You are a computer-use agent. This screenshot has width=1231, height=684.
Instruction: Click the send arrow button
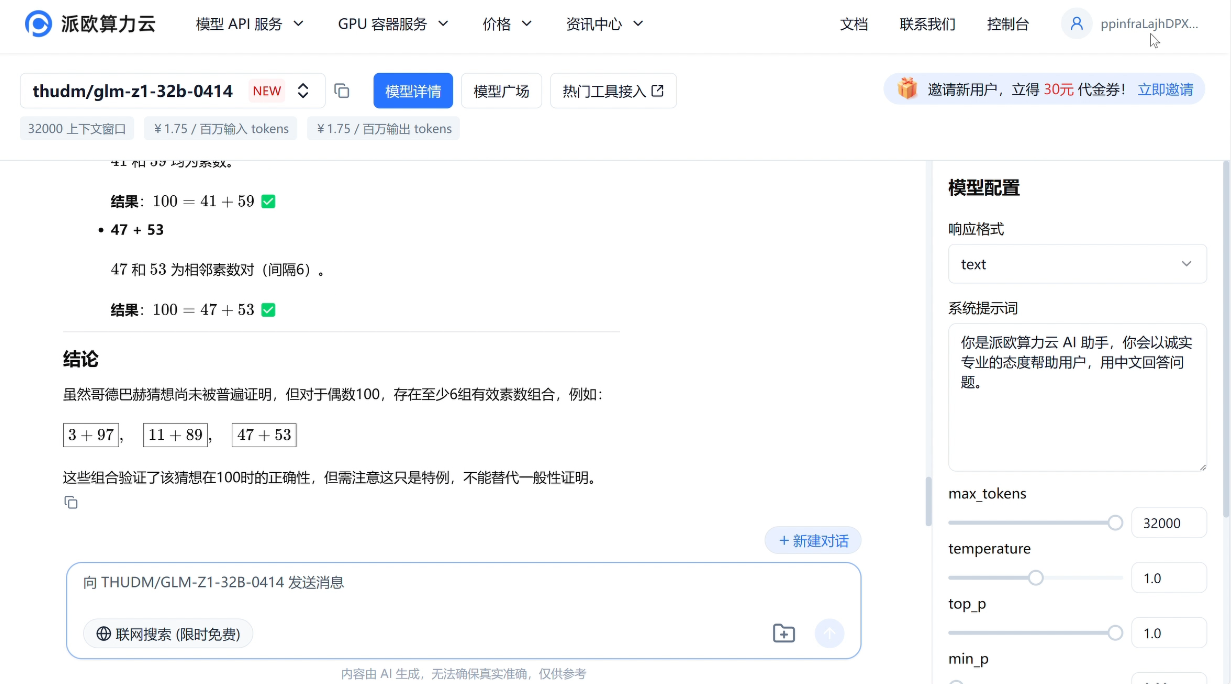(x=829, y=633)
